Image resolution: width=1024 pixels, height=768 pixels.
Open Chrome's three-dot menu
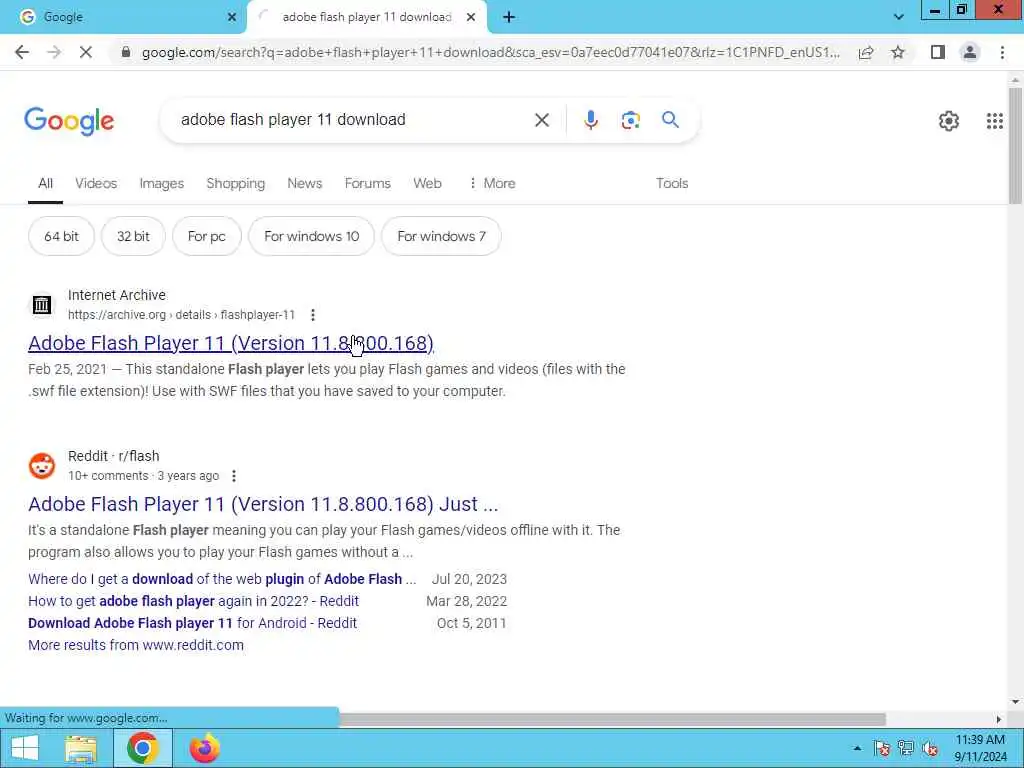[x=1002, y=52]
